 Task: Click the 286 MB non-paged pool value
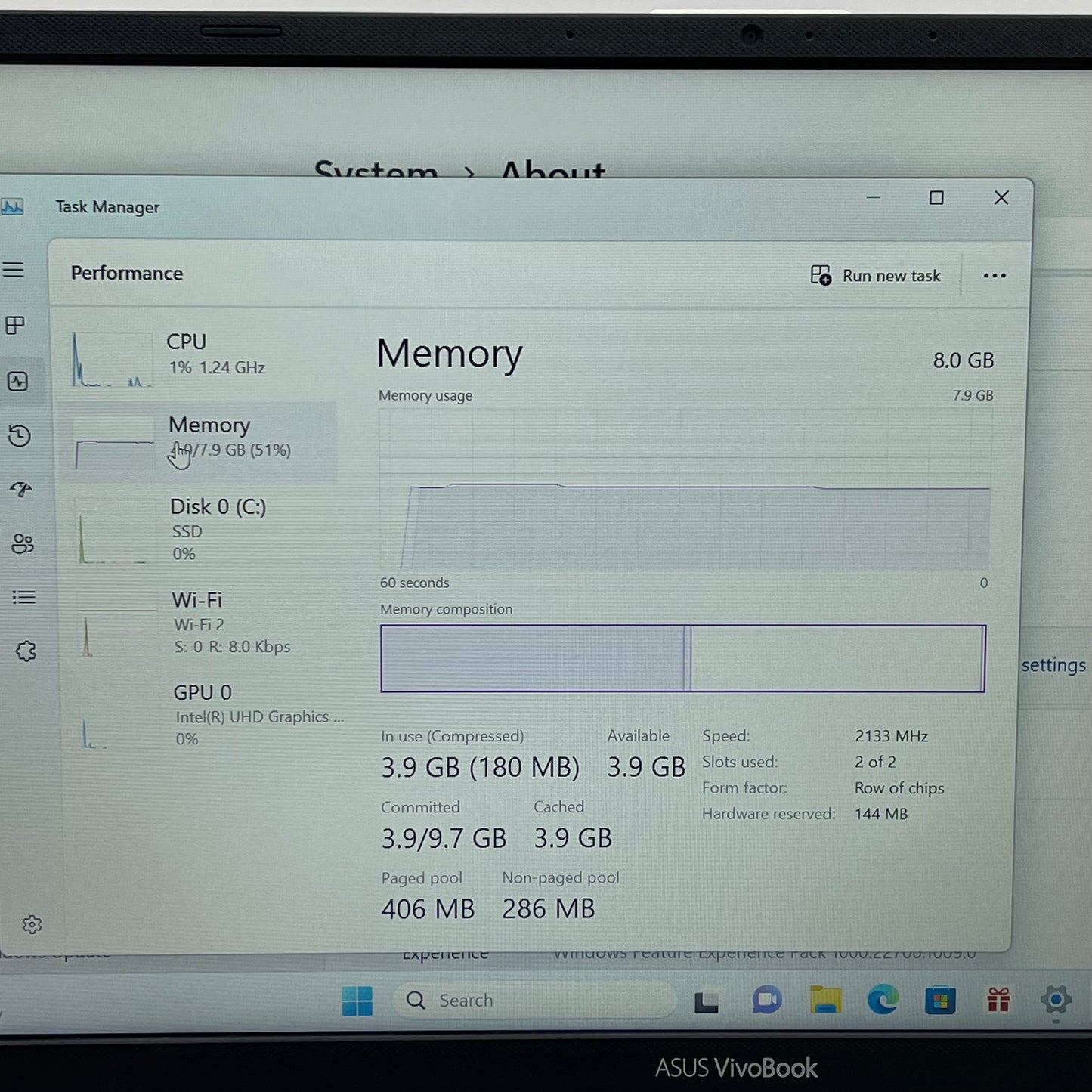[x=549, y=909]
